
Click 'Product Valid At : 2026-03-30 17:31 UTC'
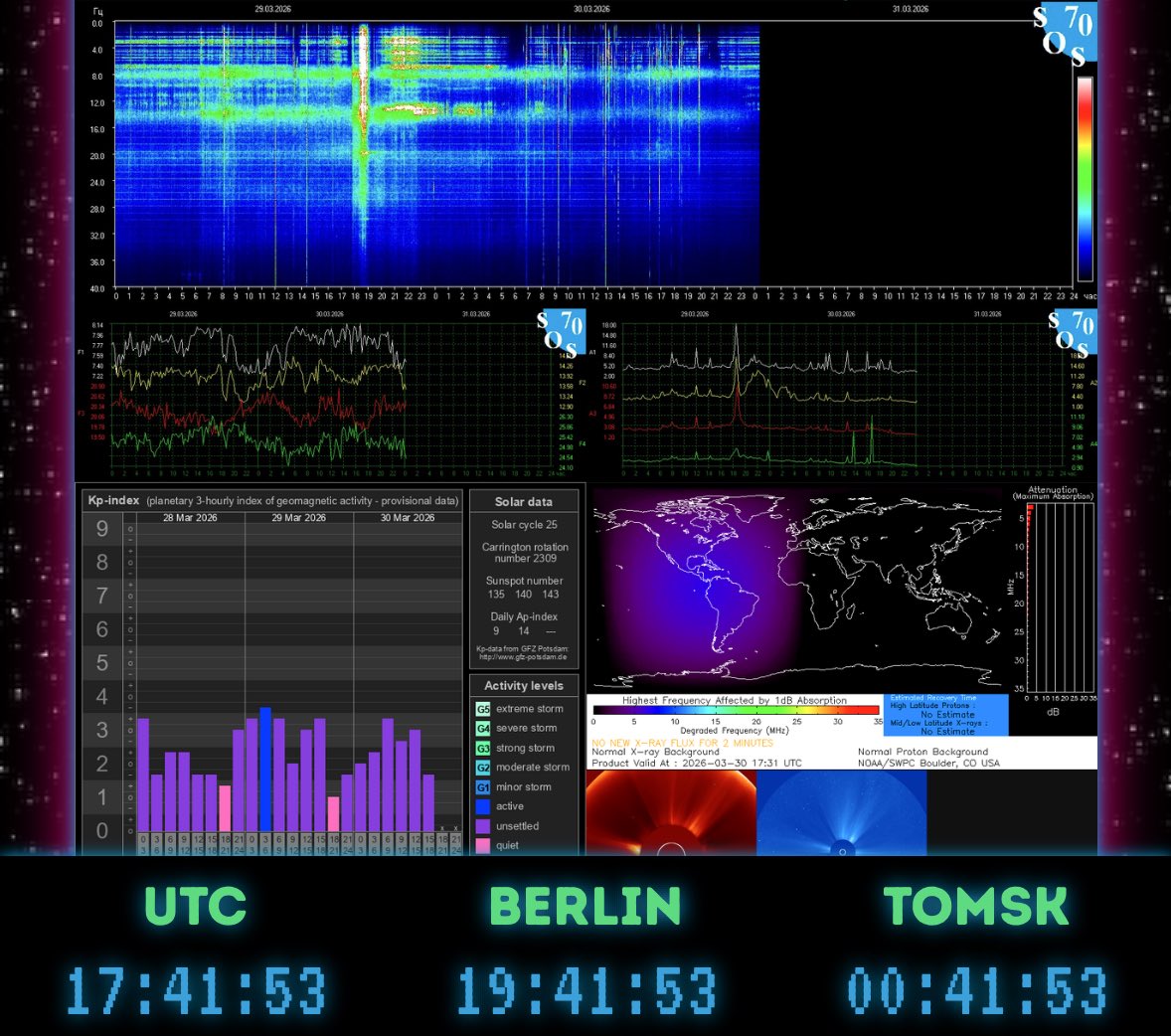[x=697, y=764]
